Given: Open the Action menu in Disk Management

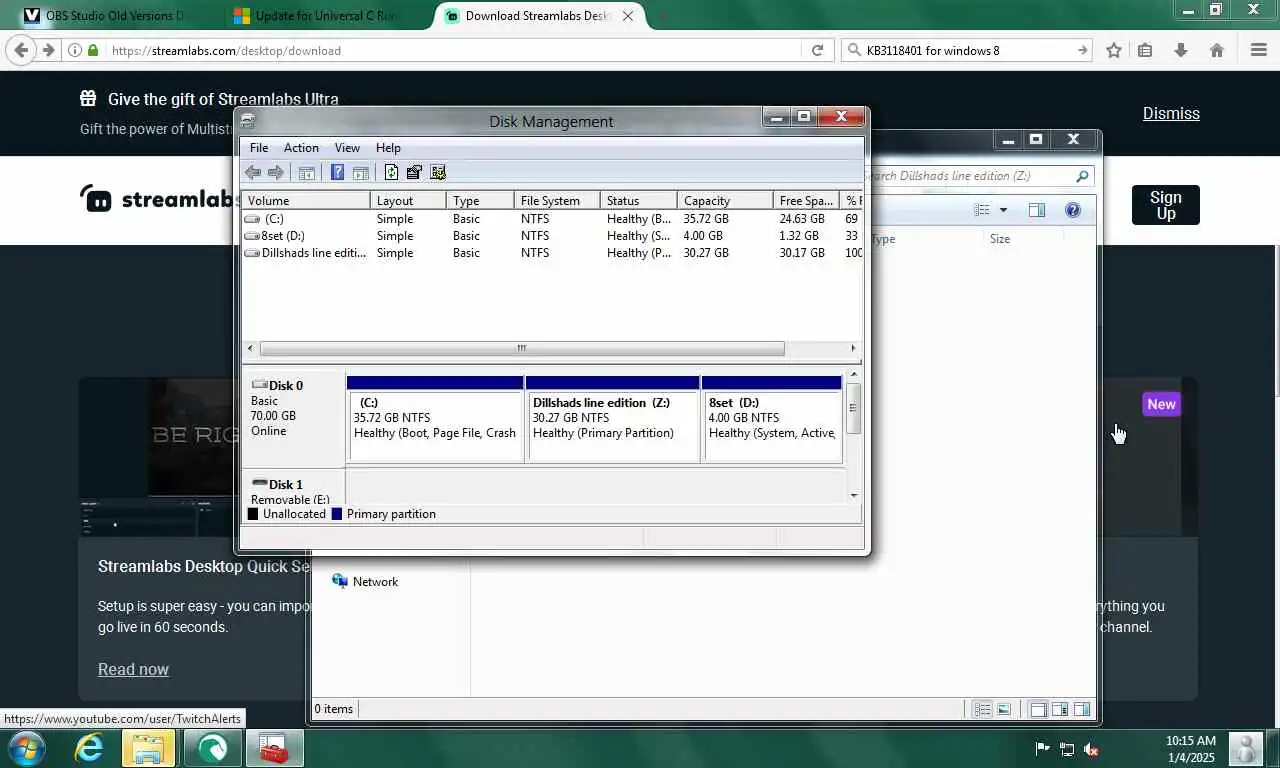Looking at the screenshot, I should (301, 147).
